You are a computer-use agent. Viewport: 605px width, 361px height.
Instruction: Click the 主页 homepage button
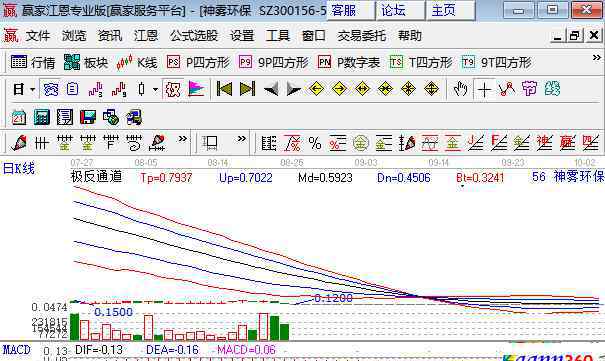click(451, 10)
